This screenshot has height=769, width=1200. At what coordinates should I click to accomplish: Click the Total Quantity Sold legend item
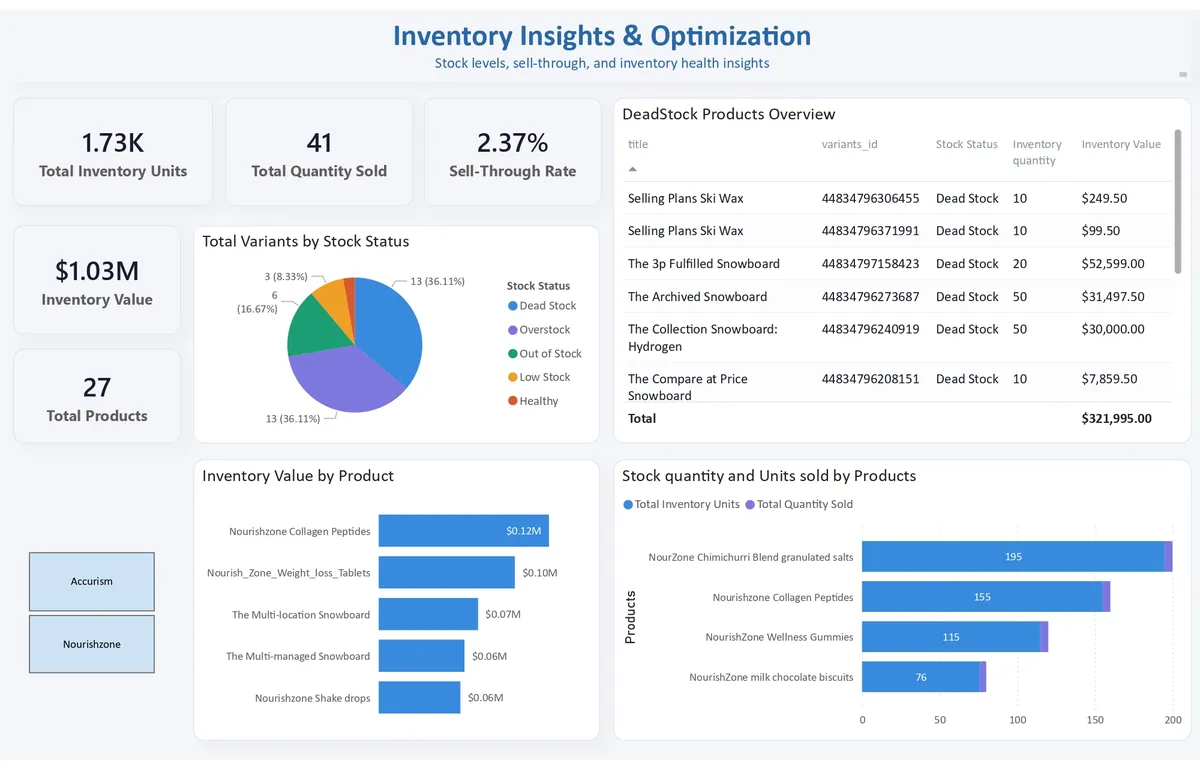(799, 504)
